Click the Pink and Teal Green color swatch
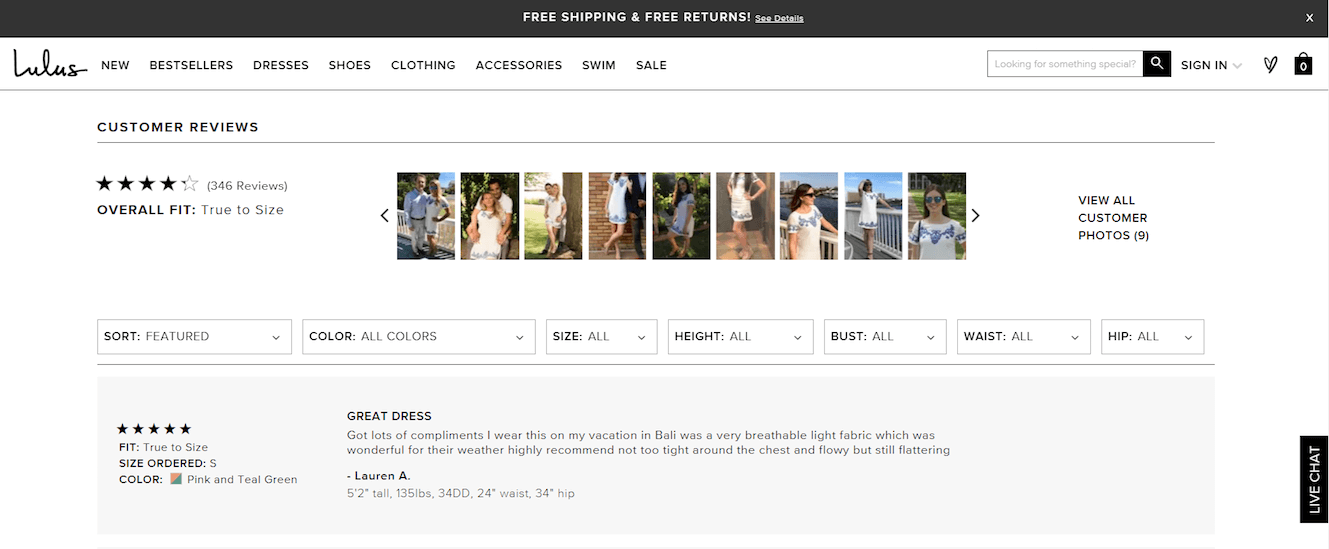Screen dimensions: 1329x549 176,479
